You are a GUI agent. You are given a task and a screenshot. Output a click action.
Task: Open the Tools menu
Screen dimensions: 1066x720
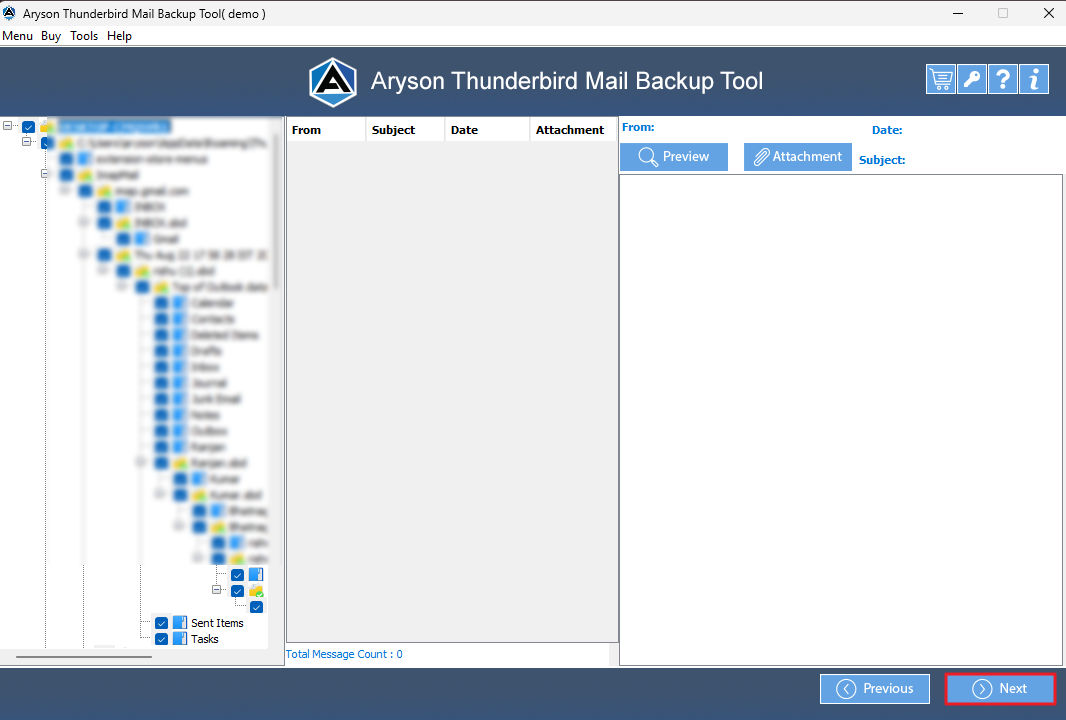(84, 36)
